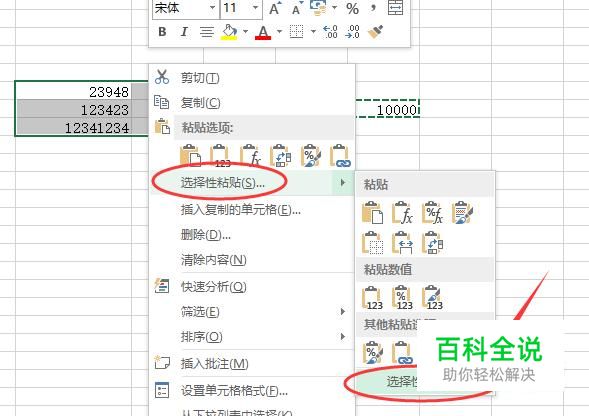Click the borders icon in mini toolbar
The width and height of the screenshot is (589, 416).
pyautogui.click(x=296, y=32)
